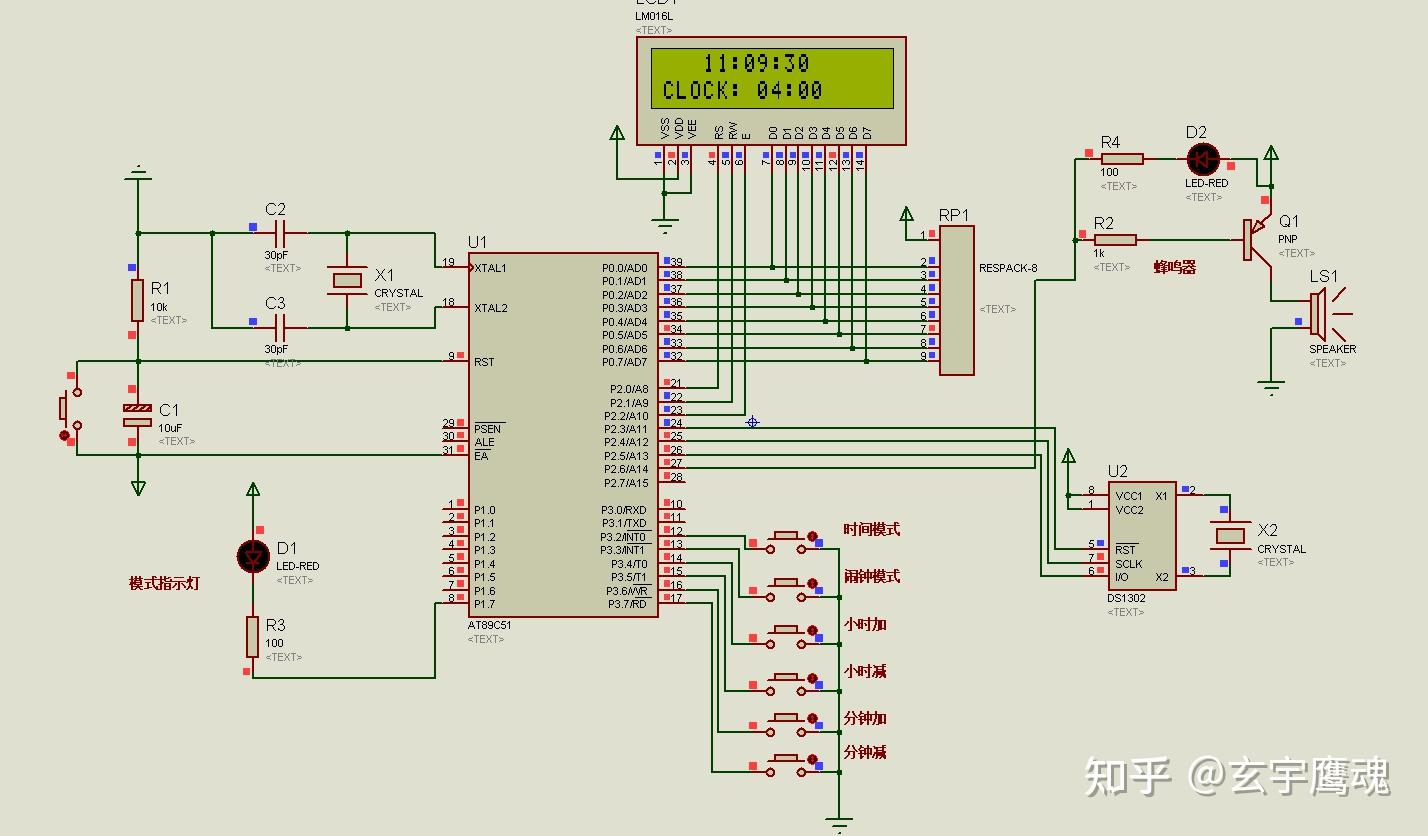The image size is (1428, 836).
Task: Select crystal X2 symbol
Action: point(1230,535)
